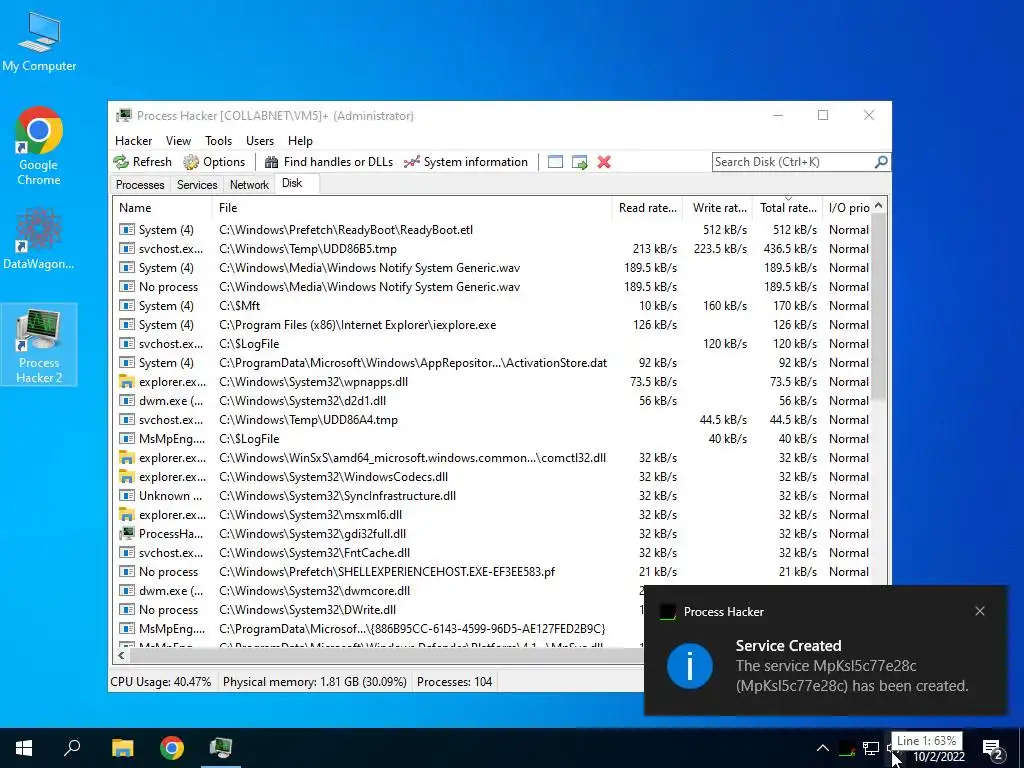Open the View menu

pos(178,140)
